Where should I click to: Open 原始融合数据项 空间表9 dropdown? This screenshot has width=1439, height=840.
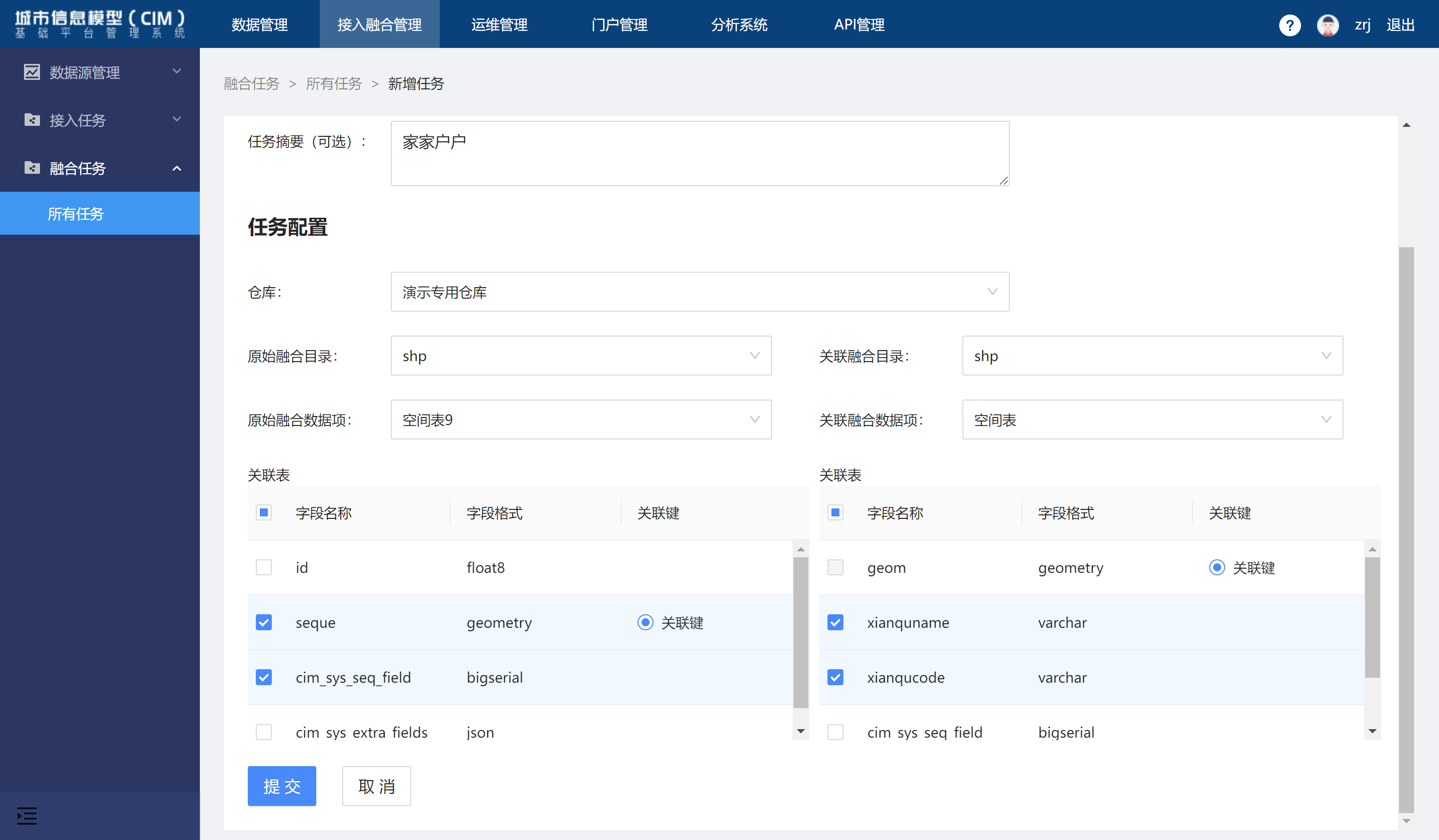581,420
